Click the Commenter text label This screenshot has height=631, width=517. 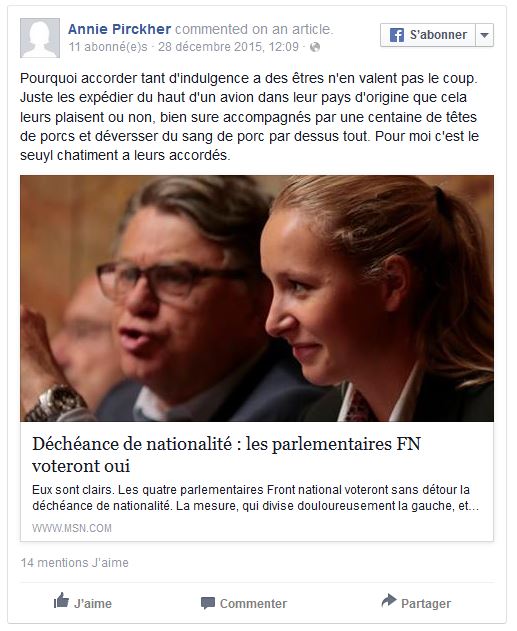253,603
